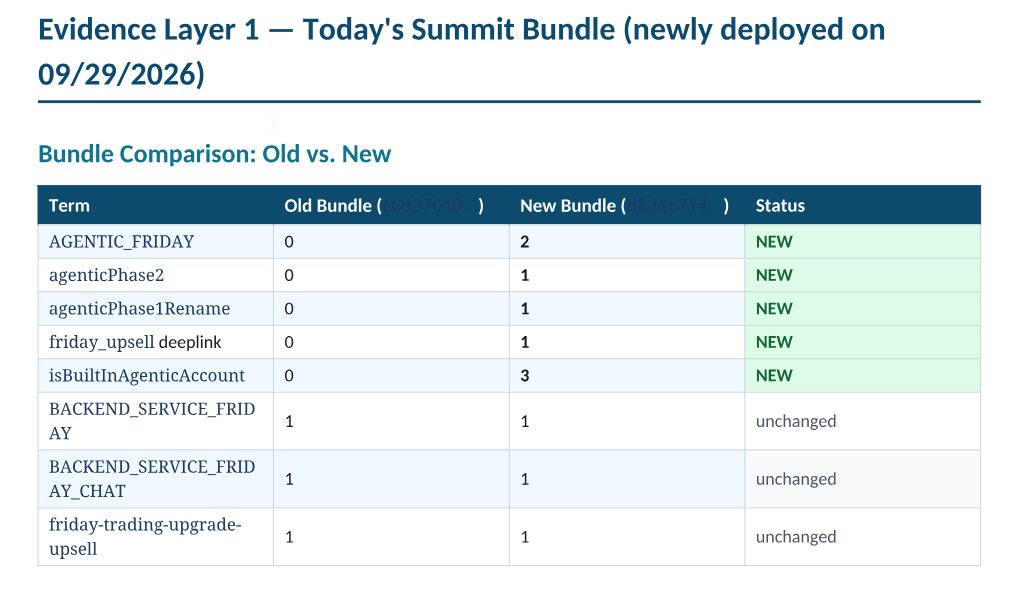The height and width of the screenshot is (592, 1011).
Task: Select New Bundle count "2" in AGENTIC_FRIDAY row
Action: (x=525, y=242)
